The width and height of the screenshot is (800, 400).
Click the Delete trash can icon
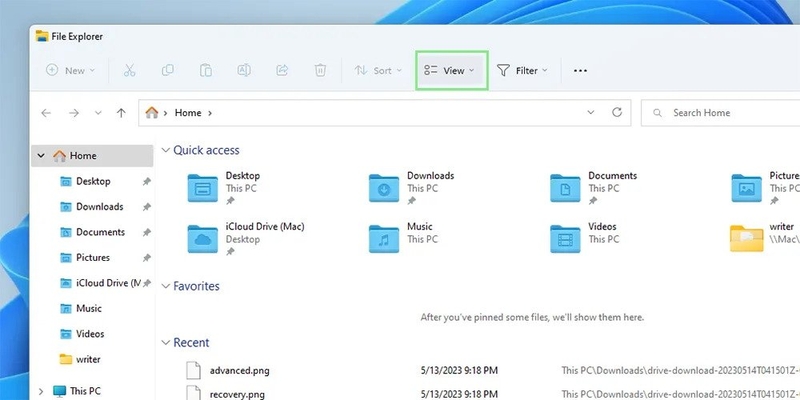click(320, 70)
